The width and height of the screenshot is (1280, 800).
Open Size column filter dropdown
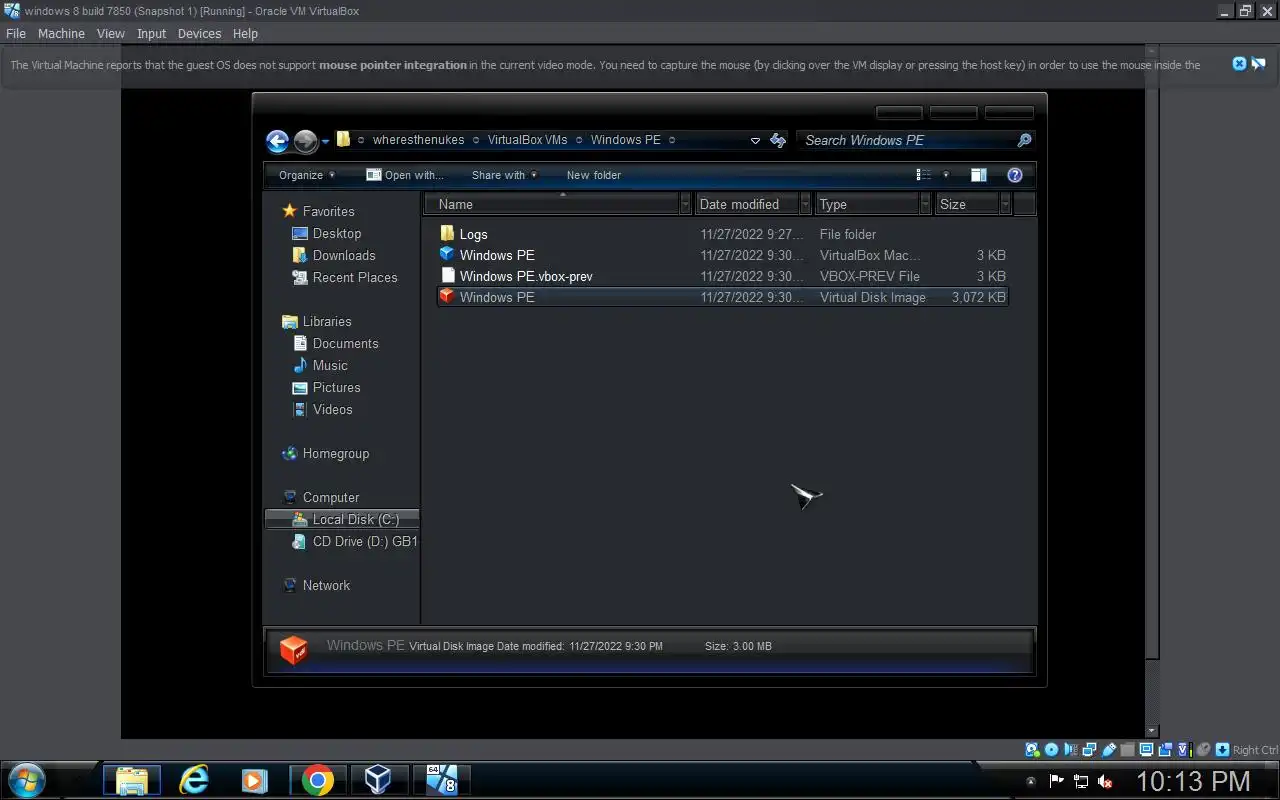tap(1005, 204)
